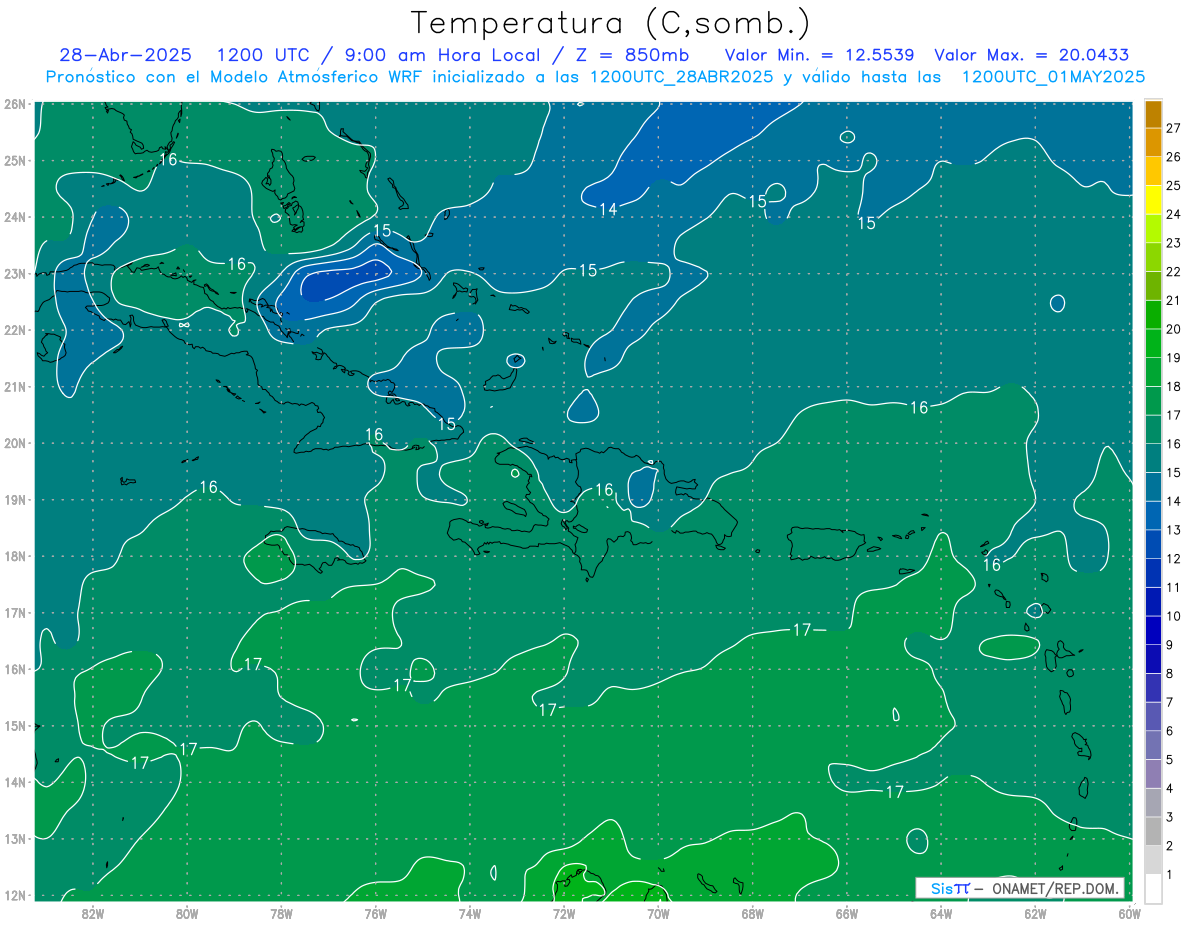The height and width of the screenshot is (927, 1200).
Task: Click the "16N" latitude axis label
Action: coord(14,669)
